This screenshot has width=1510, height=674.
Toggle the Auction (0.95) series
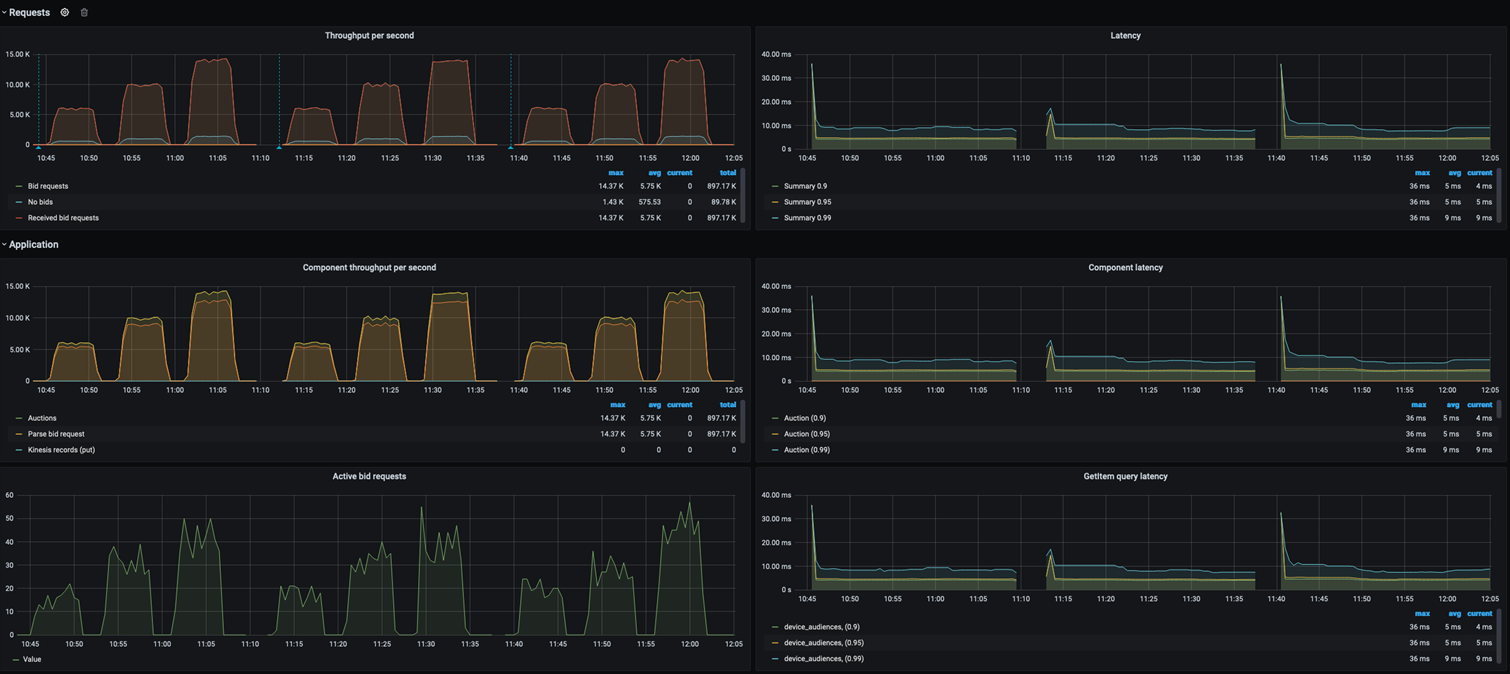[807, 434]
